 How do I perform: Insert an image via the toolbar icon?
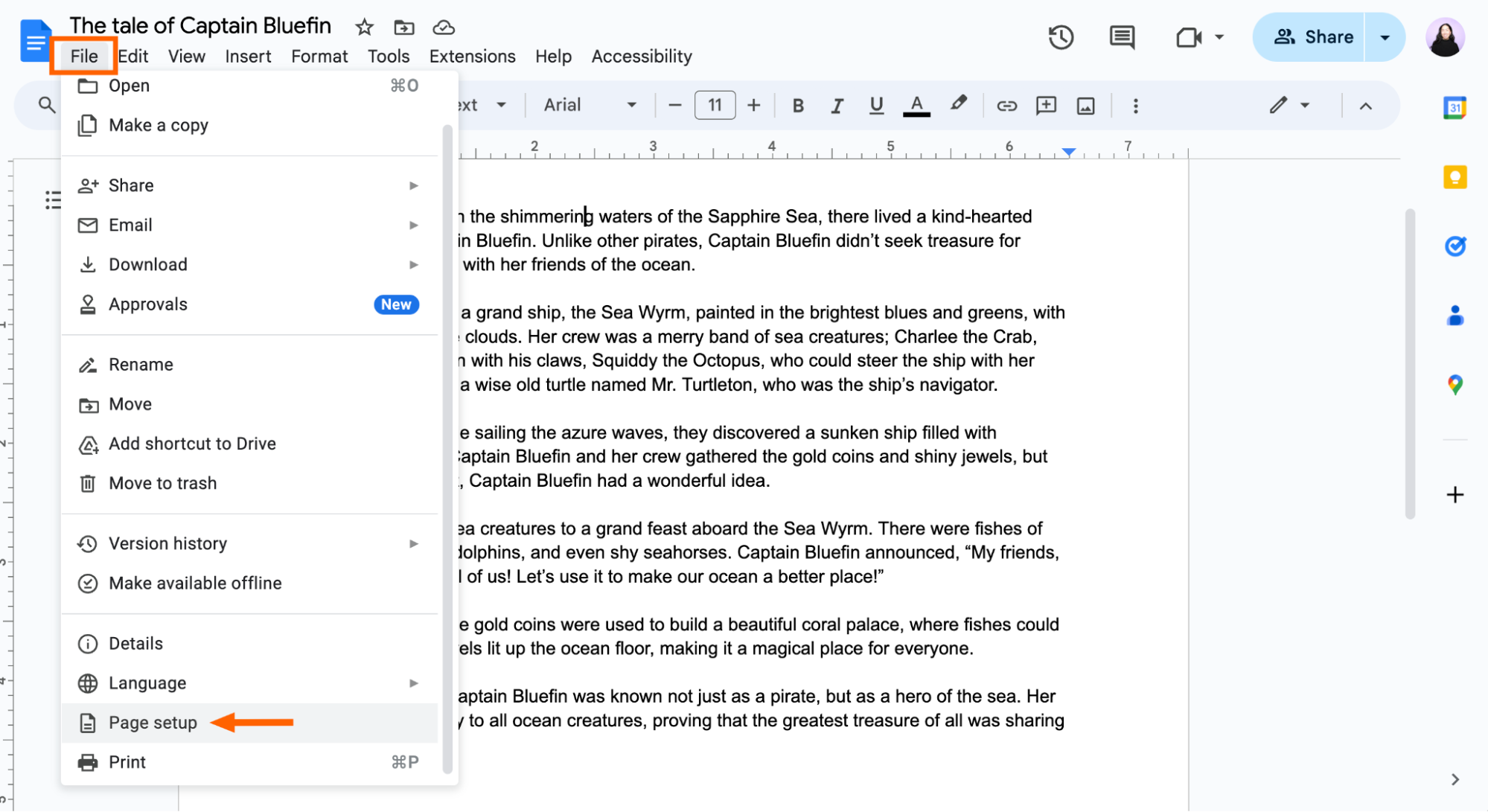click(1085, 105)
